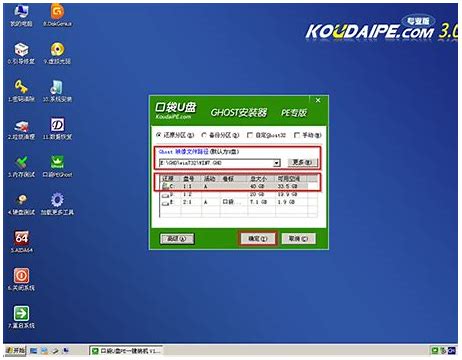Click the 可用空间 column header

point(291,179)
